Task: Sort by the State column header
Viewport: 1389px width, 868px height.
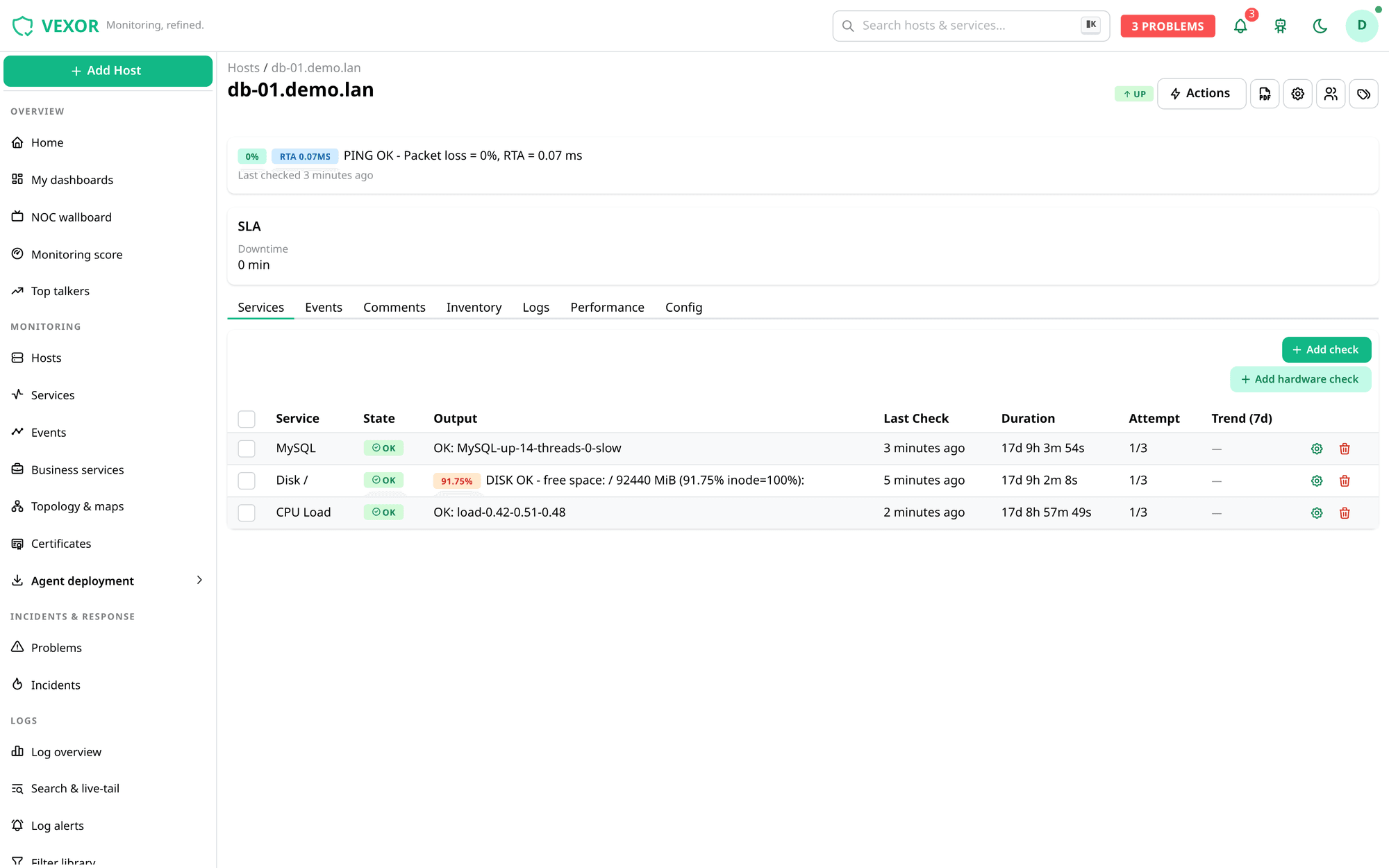Action: tap(379, 418)
